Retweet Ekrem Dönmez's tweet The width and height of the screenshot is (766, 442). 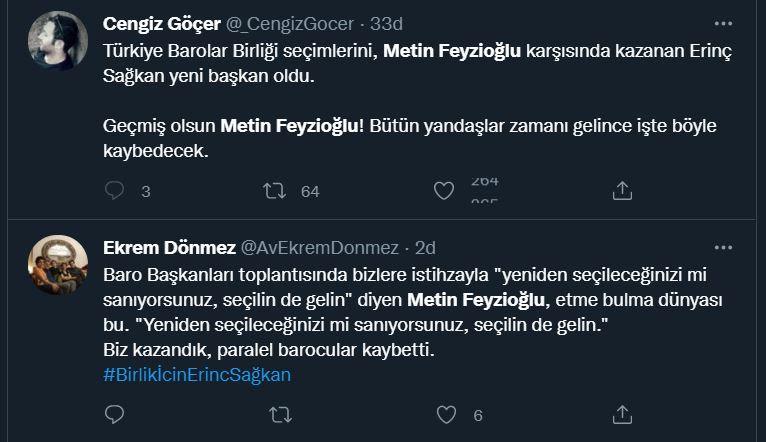(x=281, y=414)
